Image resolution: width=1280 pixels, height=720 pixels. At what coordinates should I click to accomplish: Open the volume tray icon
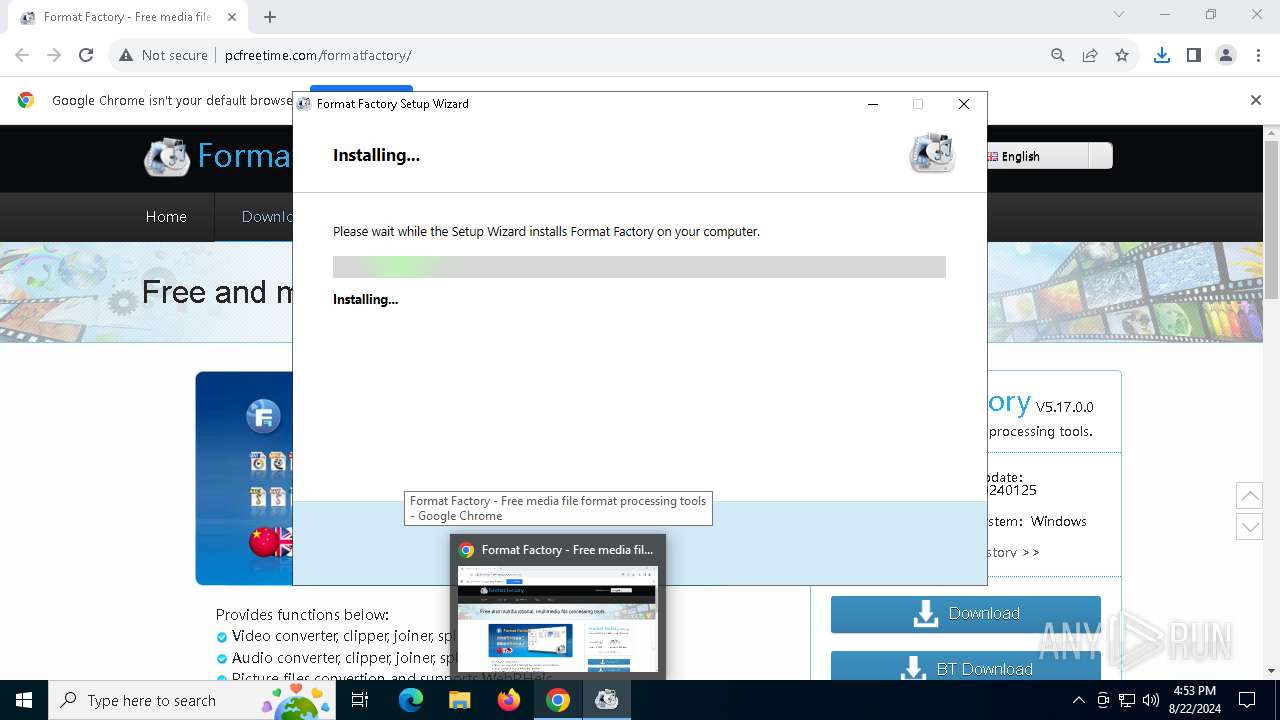[1151, 700]
